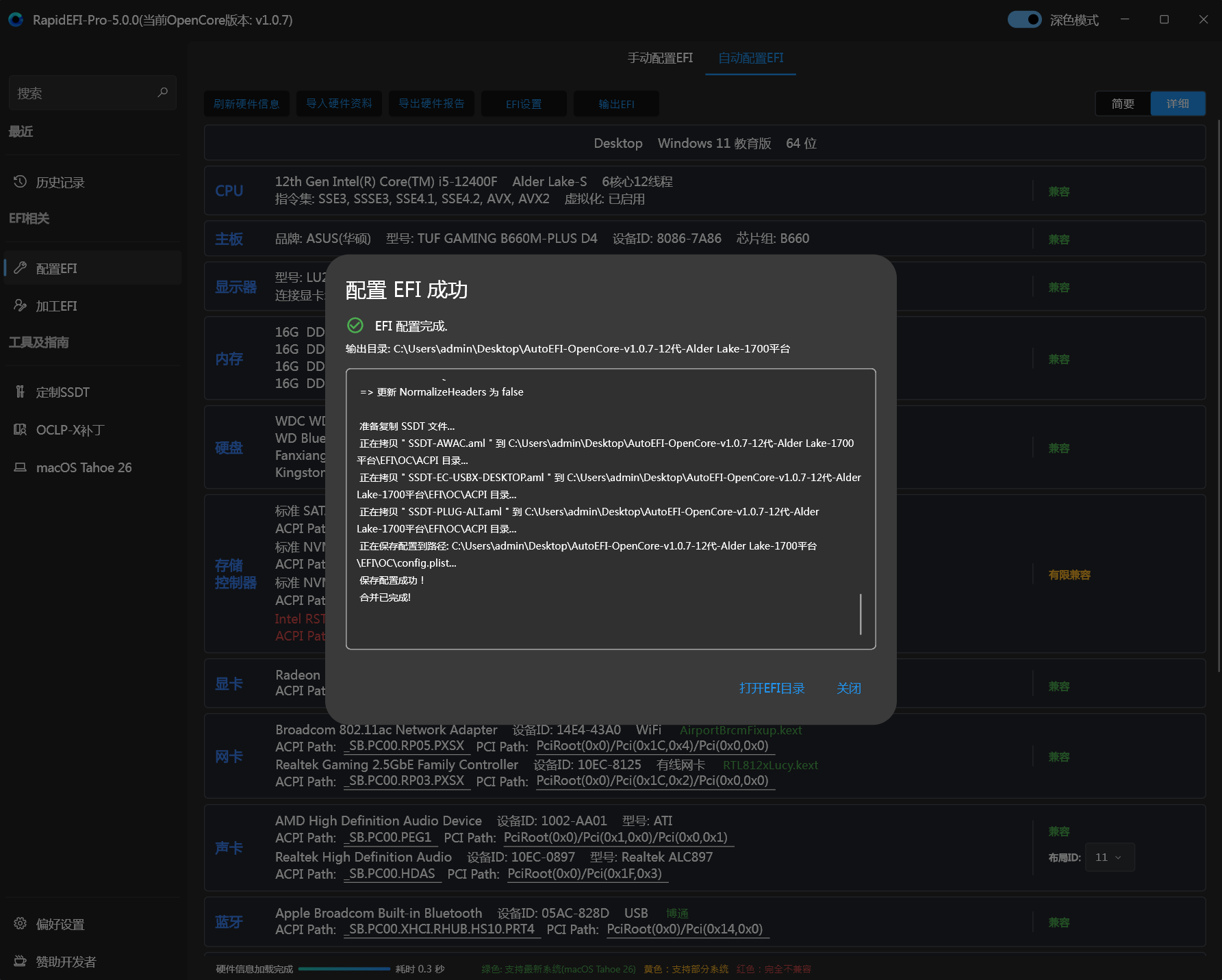1222x980 pixels.
Task: Click the search magnifier icon in sidebar
Action: (x=162, y=92)
